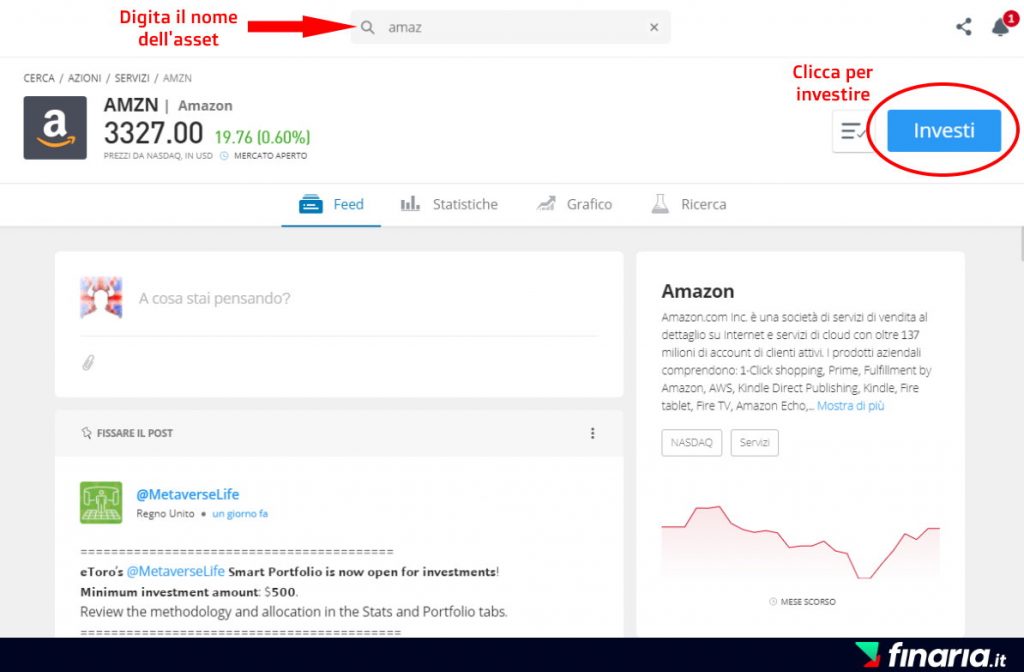Open the AZIONI breadcrumb link
The width and height of the screenshot is (1024, 672).
point(85,78)
